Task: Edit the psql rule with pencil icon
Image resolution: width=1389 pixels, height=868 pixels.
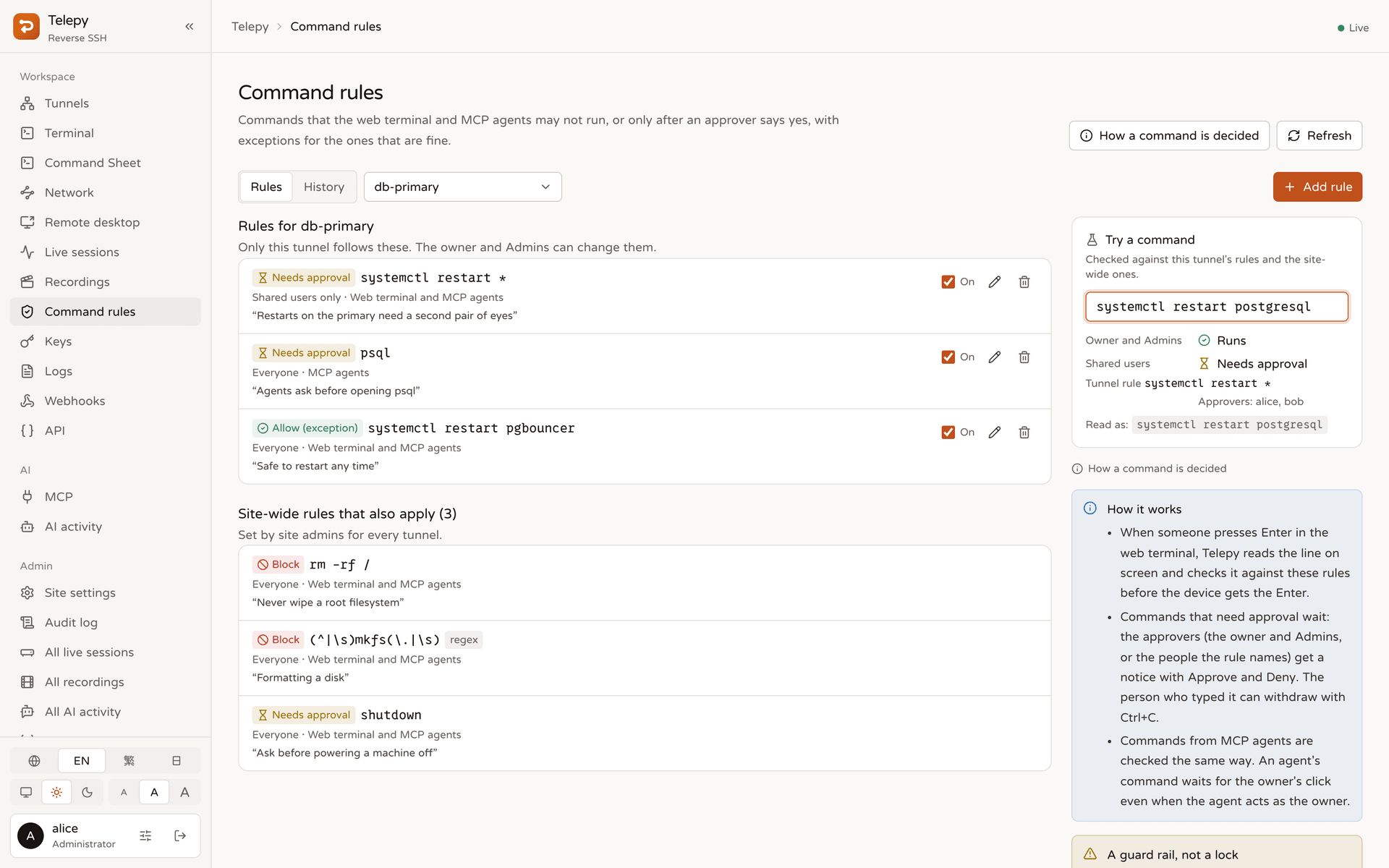Action: point(995,357)
